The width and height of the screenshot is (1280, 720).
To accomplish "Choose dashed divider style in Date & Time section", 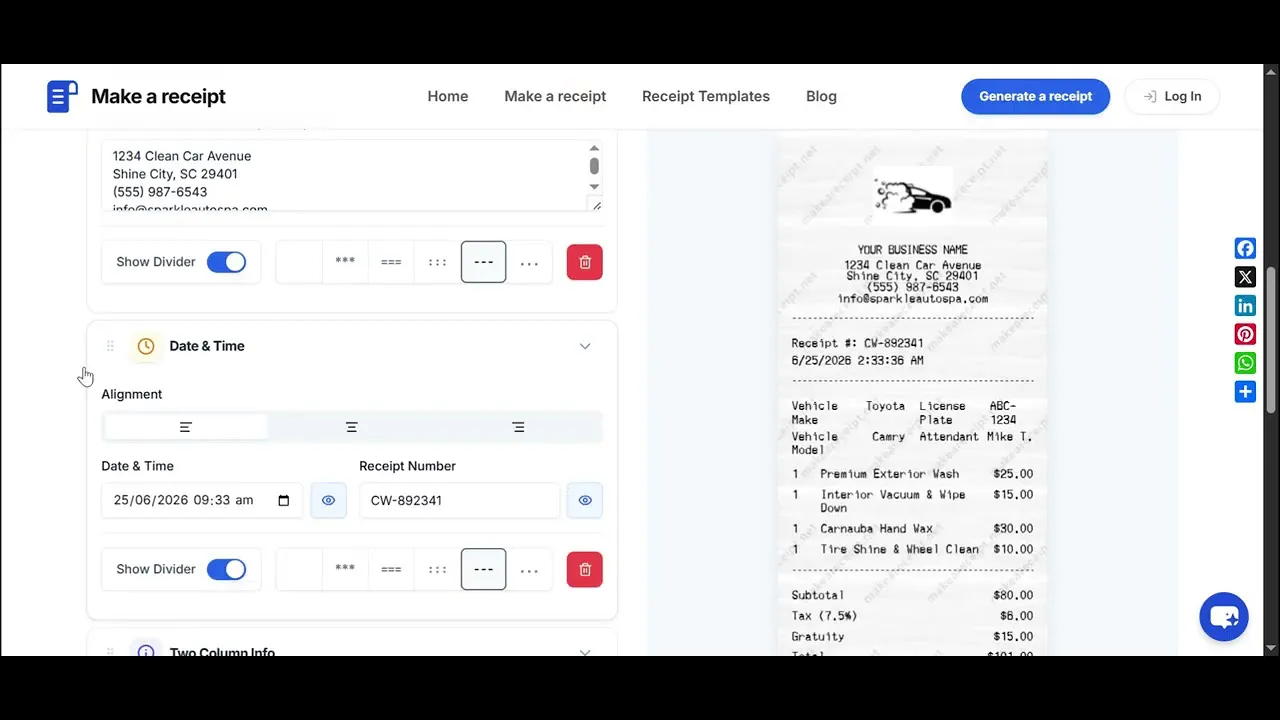I will (483, 569).
